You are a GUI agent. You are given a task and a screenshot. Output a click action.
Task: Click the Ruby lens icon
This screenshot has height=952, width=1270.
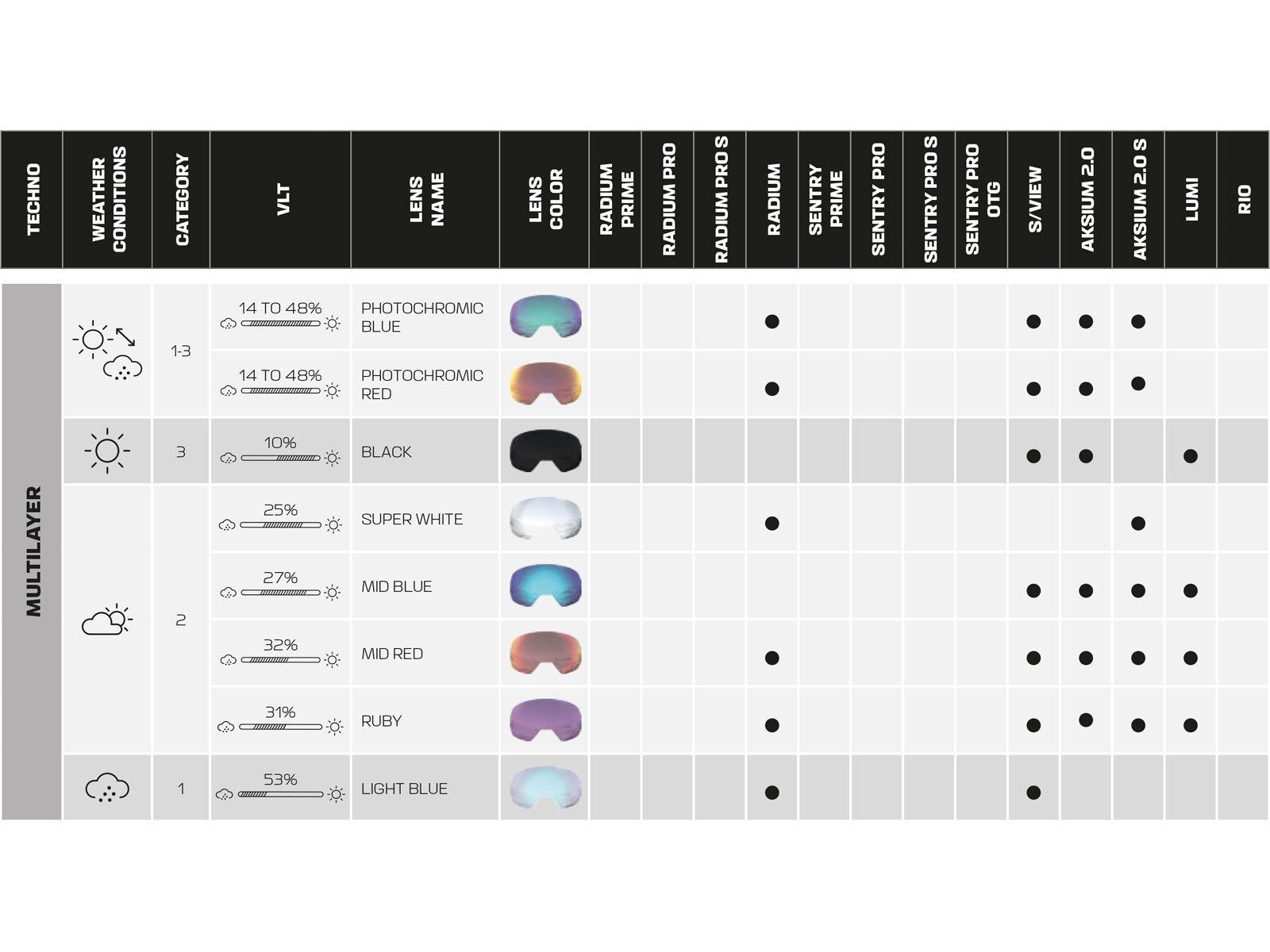(545, 721)
